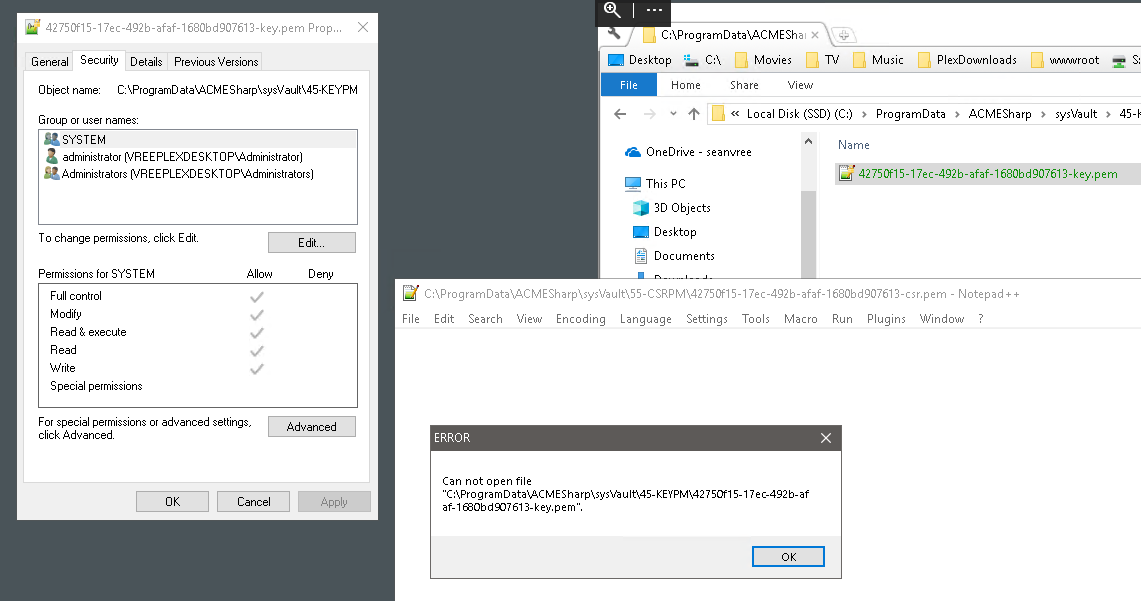The height and width of the screenshot is (601, 1141).
Task: Select the SYSTEM user entry
Action: pyautogui.click(x=197, y=140)
